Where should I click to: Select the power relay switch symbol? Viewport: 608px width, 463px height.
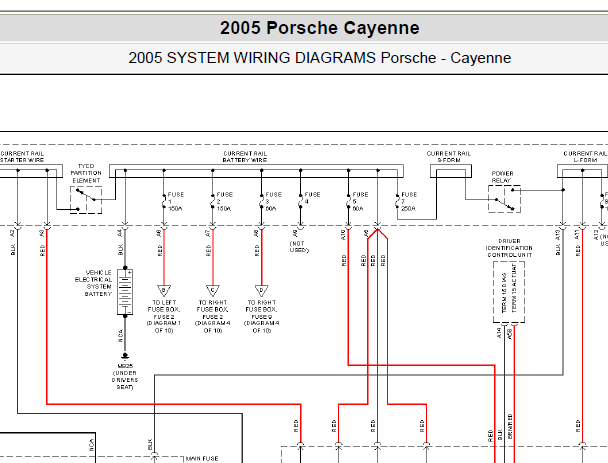(504, 199)
